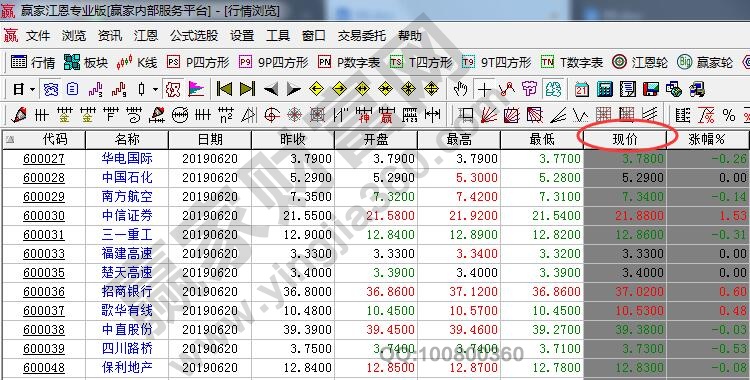Viewport: 750px width, 380px height.
Task: Click the floppy disk save icon
Action: [651, 89]
